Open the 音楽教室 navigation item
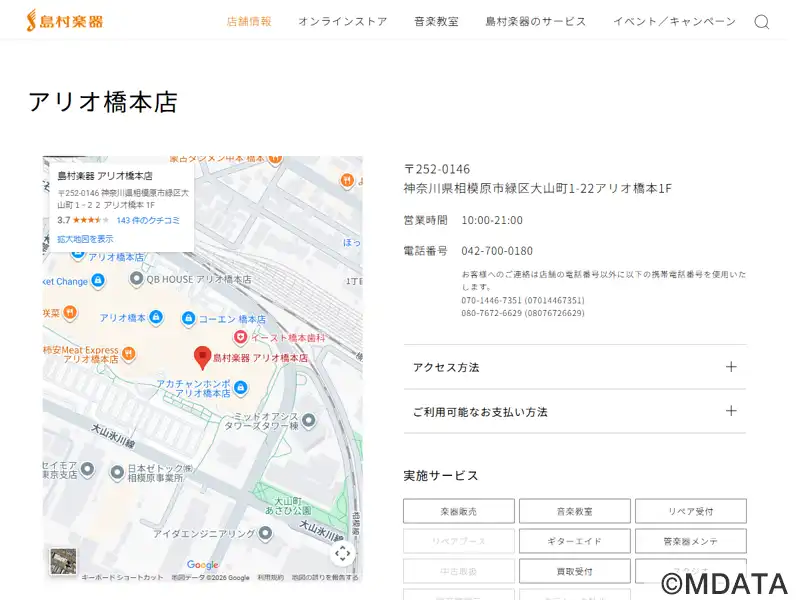 [x=436, y=21]
